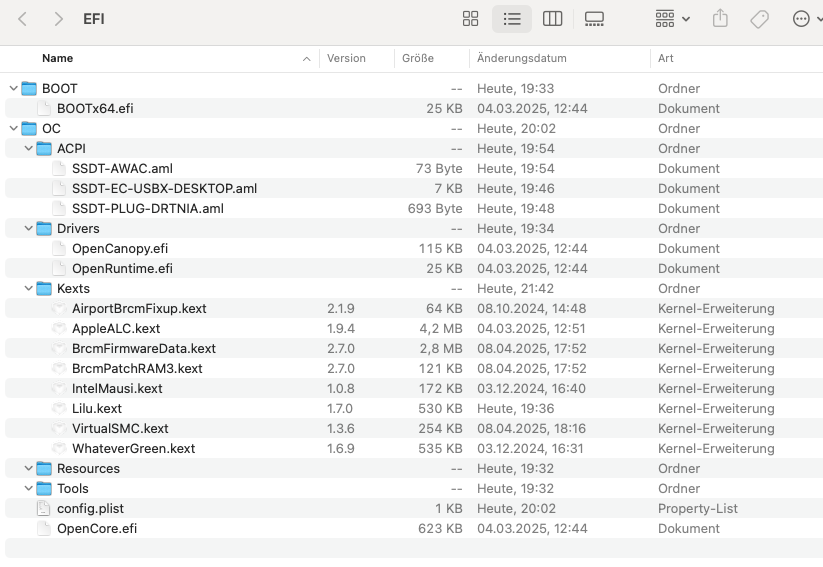Select list view mode button
The width and height of the screenshot is (823, 567).
point(512,19)
